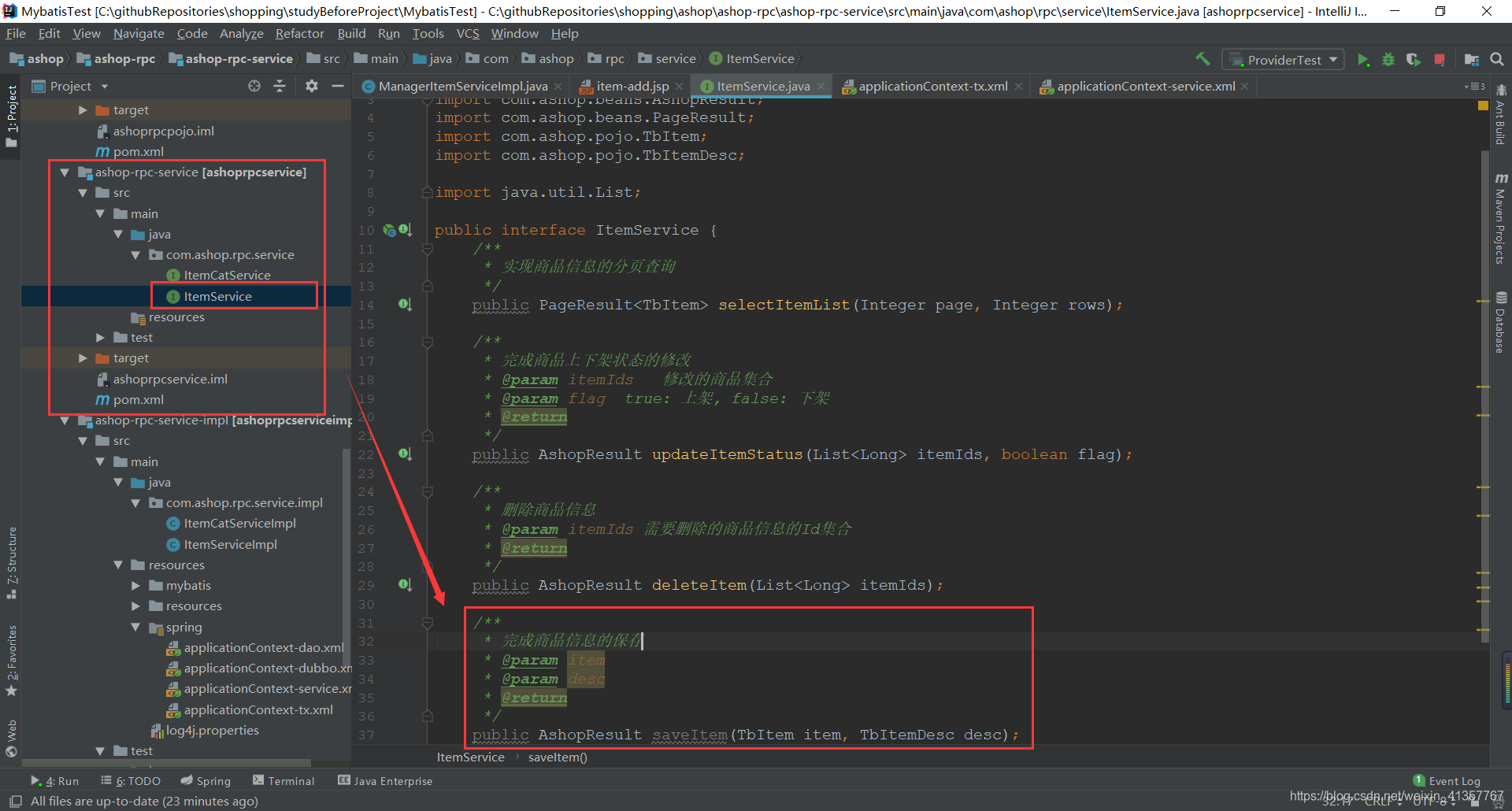Open the 4: Run tool window button
This screenshot has width=1512, height=811.
pos(55,781)
